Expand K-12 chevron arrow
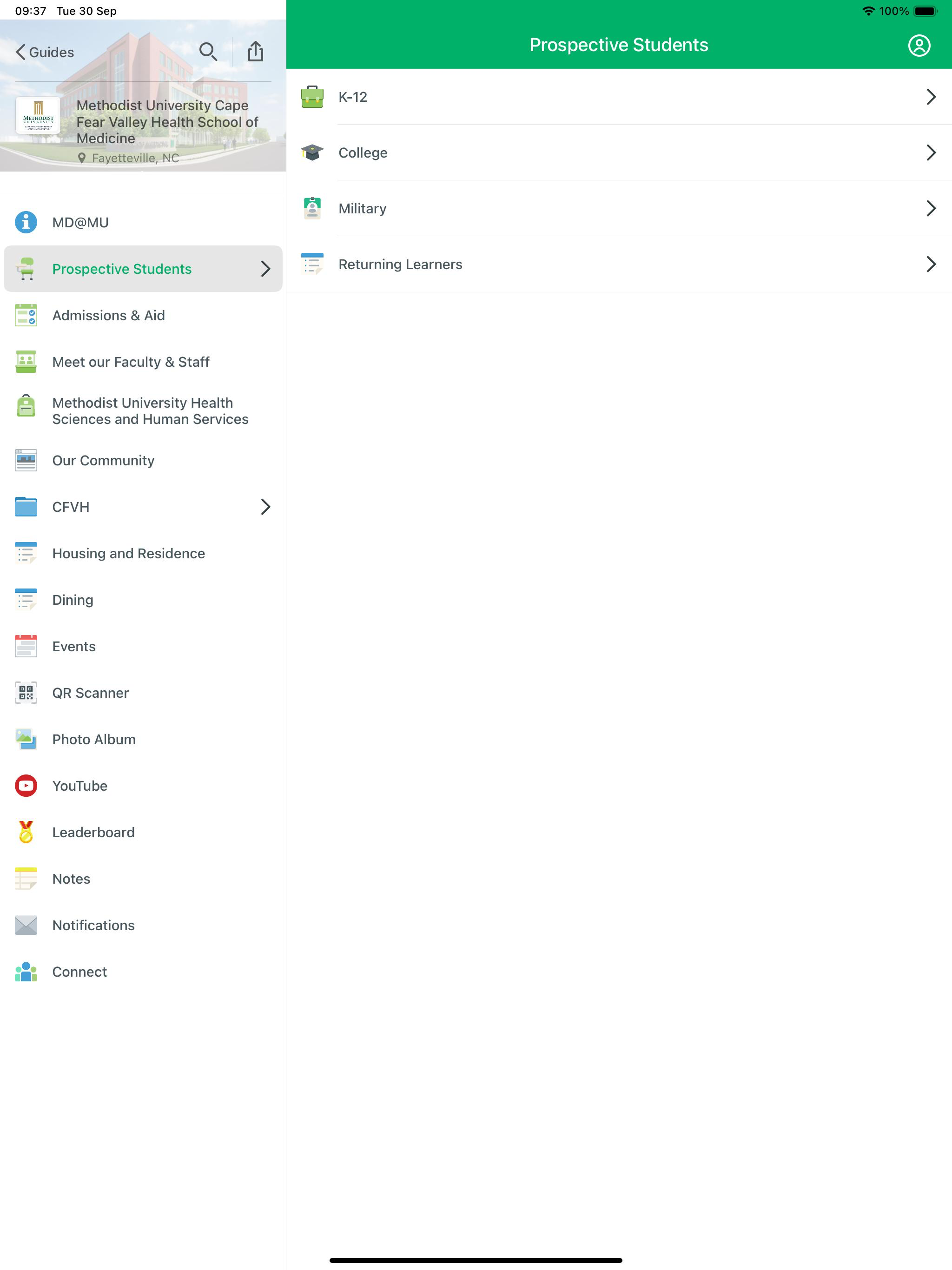 pyautogui.click(x=931, y=97)
